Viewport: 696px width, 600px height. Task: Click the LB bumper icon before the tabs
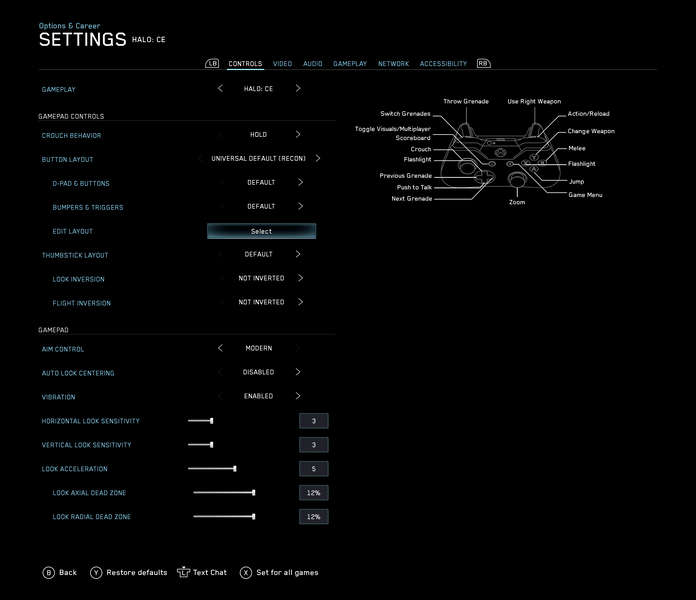pyautogui.click(x=212, y=63)
